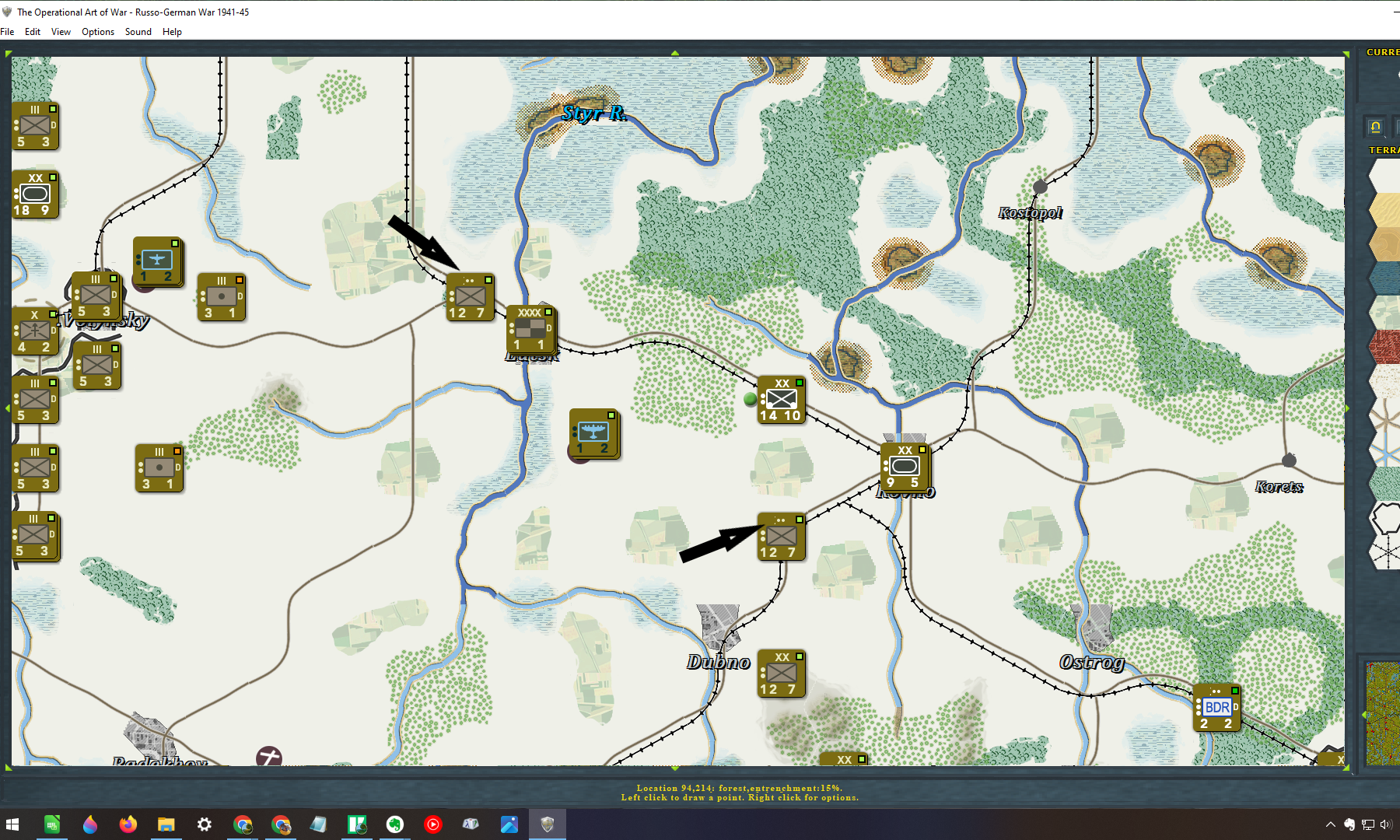1400x840 pixels.
Task: Open the File menu
Action: click(x=8, y=32)
